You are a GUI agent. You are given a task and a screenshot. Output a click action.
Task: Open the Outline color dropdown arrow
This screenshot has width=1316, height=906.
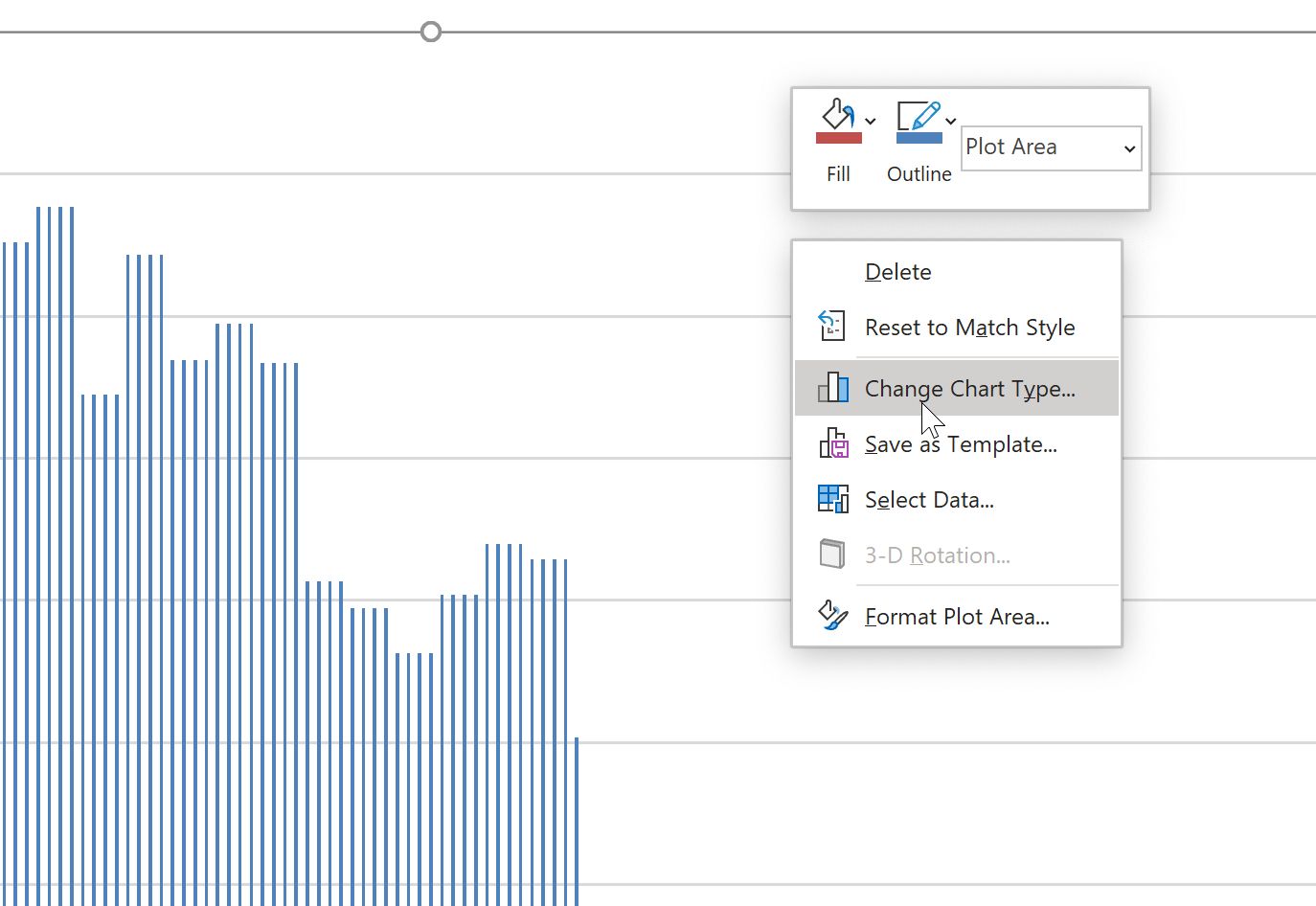951,122
